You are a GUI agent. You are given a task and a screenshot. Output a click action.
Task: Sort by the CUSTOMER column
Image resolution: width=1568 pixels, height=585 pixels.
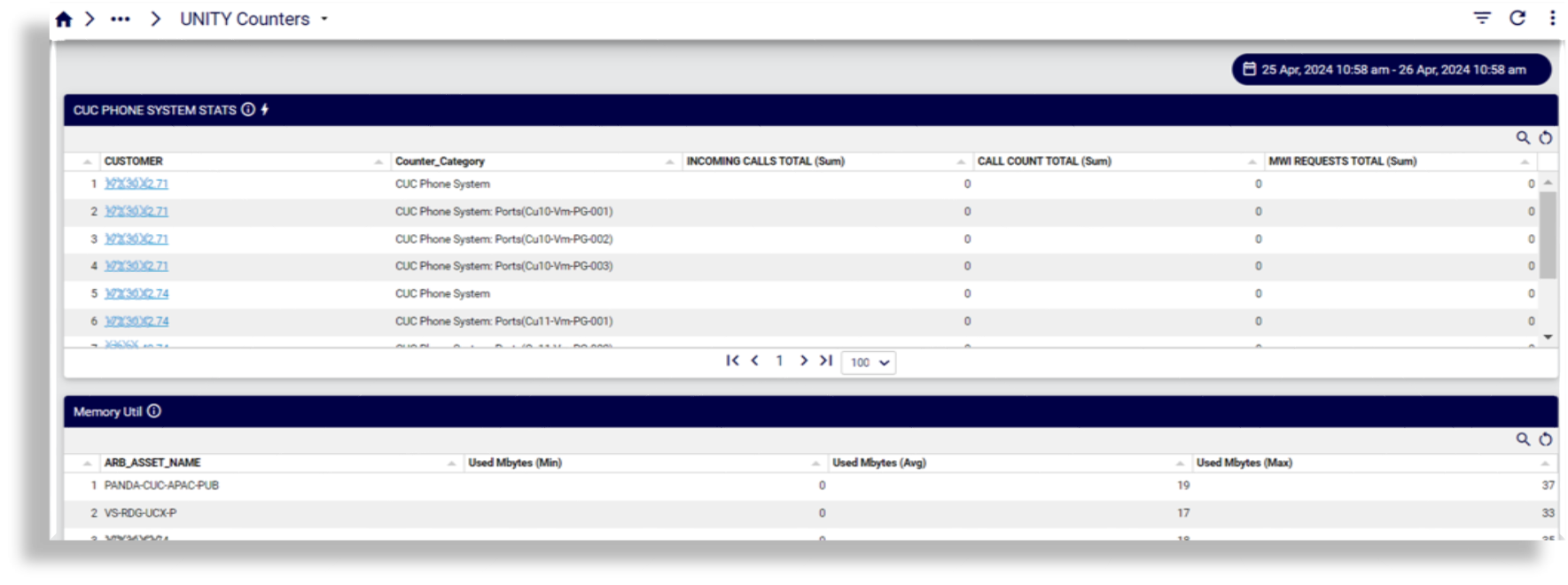[134, 161]
